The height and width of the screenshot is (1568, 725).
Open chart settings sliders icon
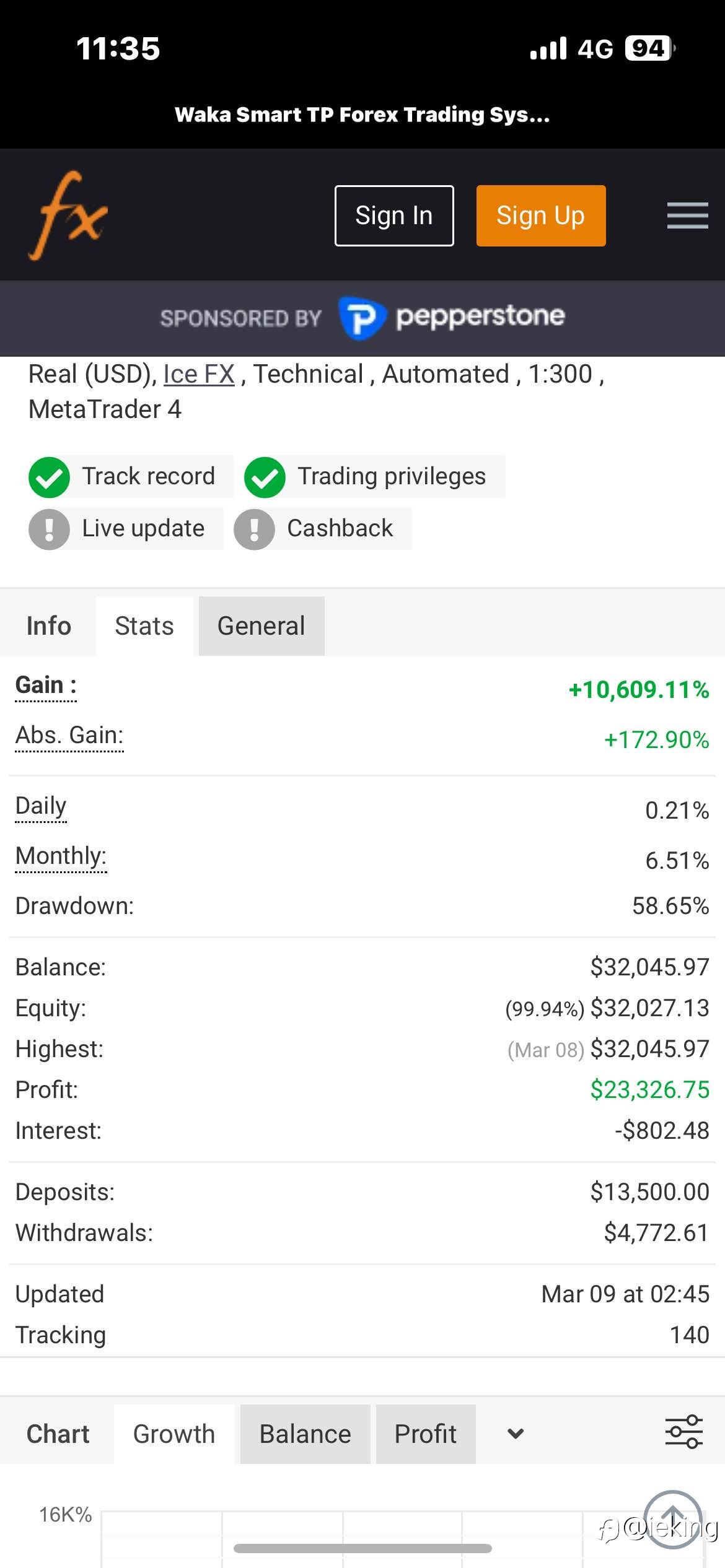tap(683, 1432)
